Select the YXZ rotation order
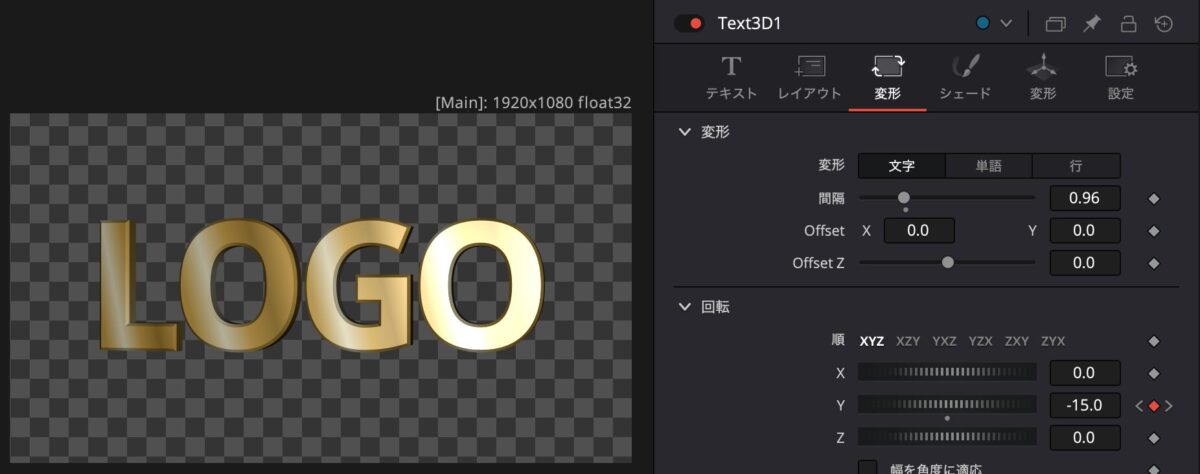The image size is (1200, 474). pyautogui.click(x=944, y=341)
